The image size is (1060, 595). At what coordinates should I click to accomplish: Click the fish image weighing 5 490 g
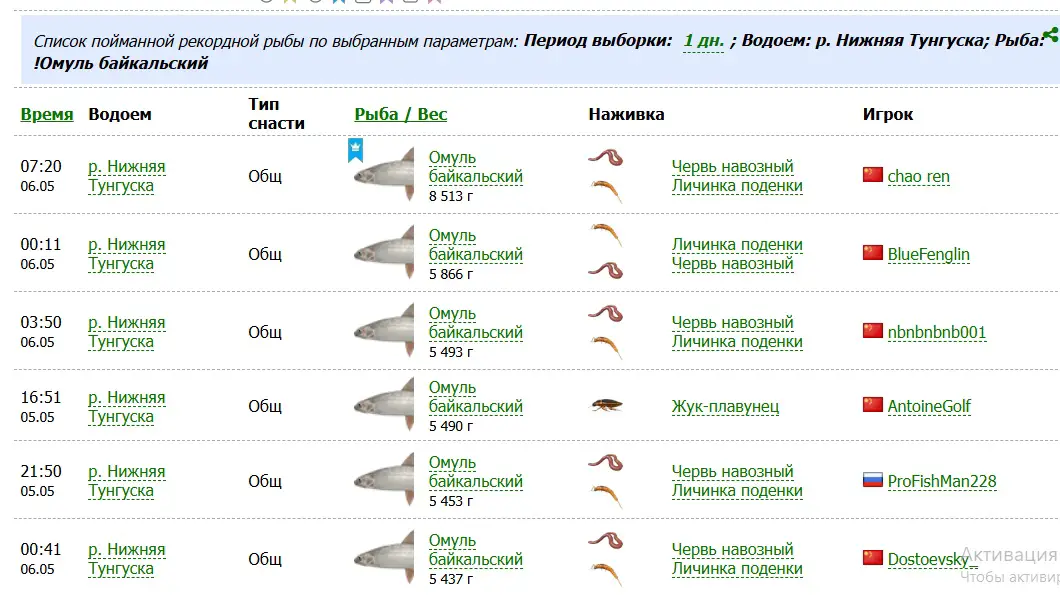384,404
